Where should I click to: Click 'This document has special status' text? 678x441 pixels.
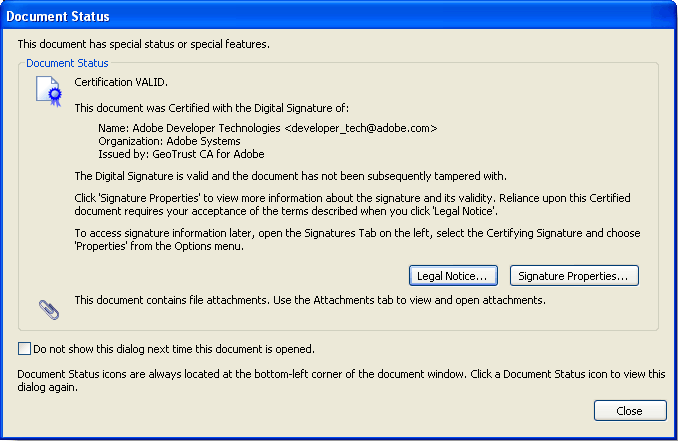144,44
